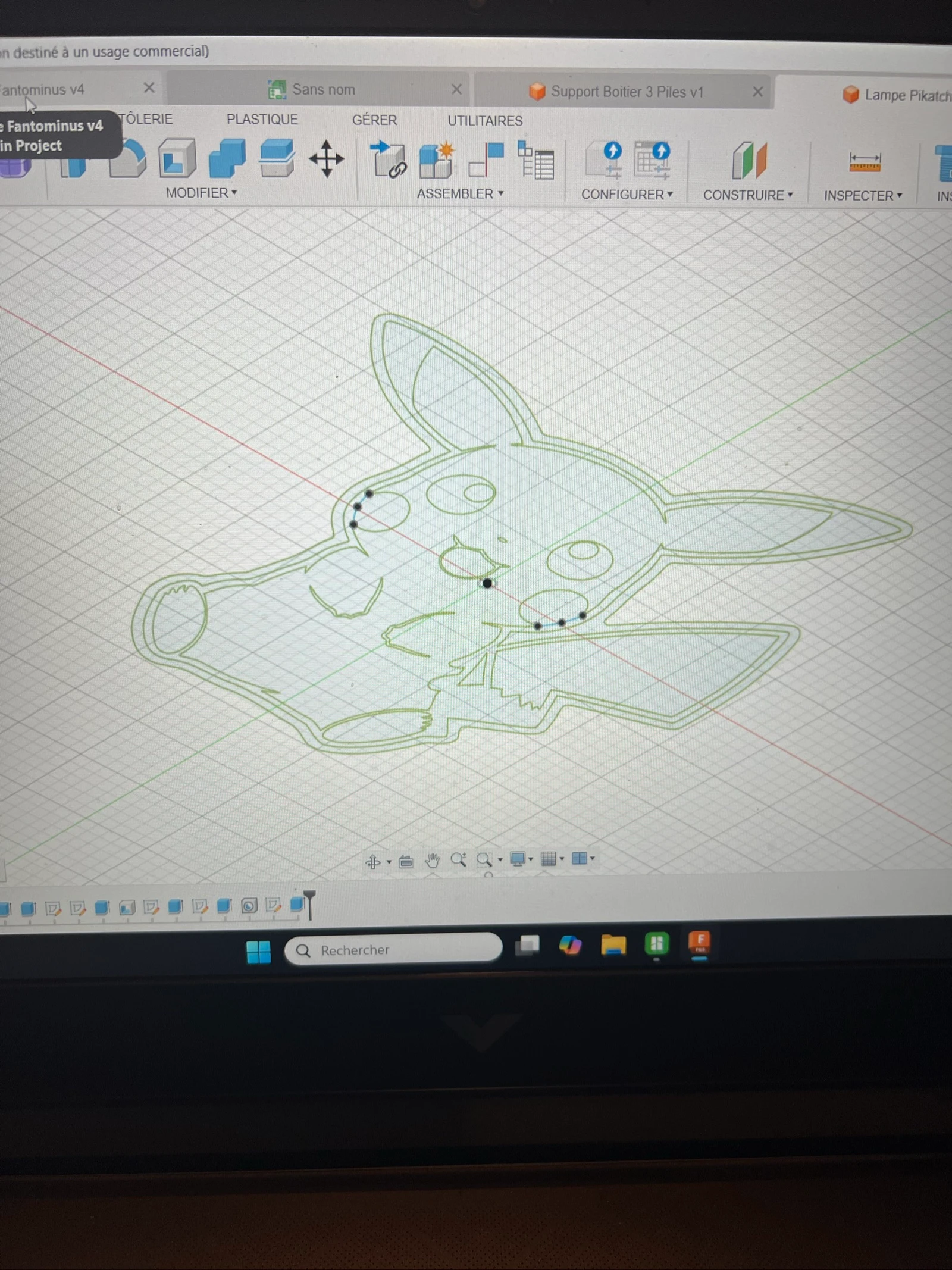Image resolution: width=952 pixels, height=1270 pixels.
Task: Click the first Configurer icon with blue arrow
Action: click(x=605, y=160)
